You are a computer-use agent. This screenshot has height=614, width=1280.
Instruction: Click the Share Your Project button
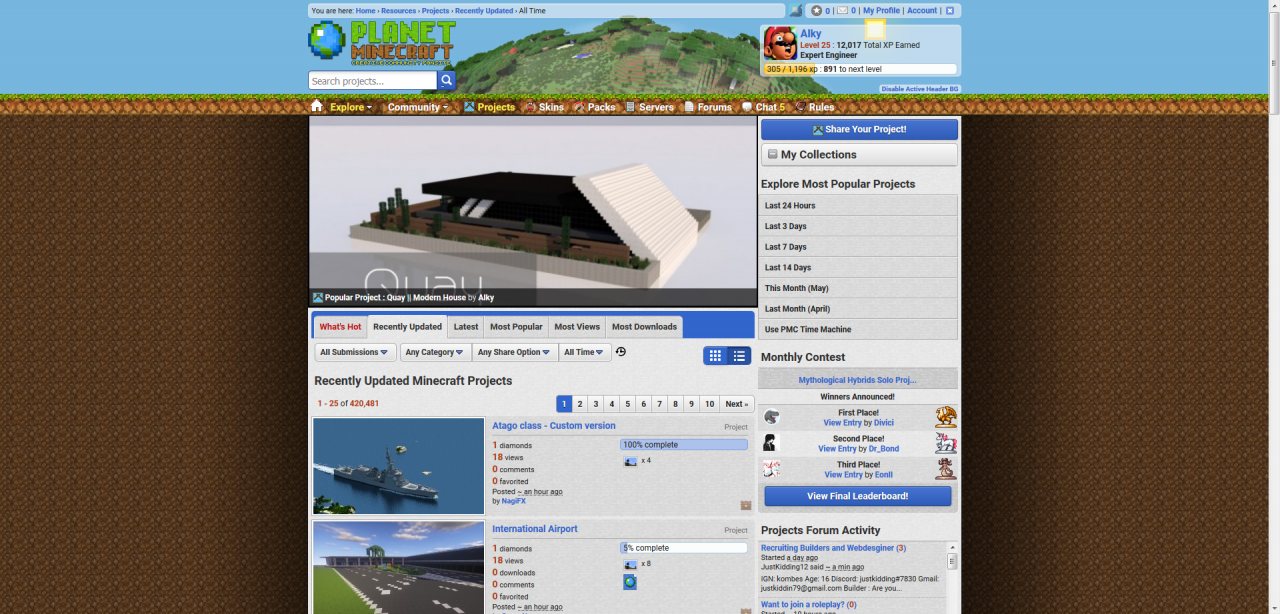(859, 129)
